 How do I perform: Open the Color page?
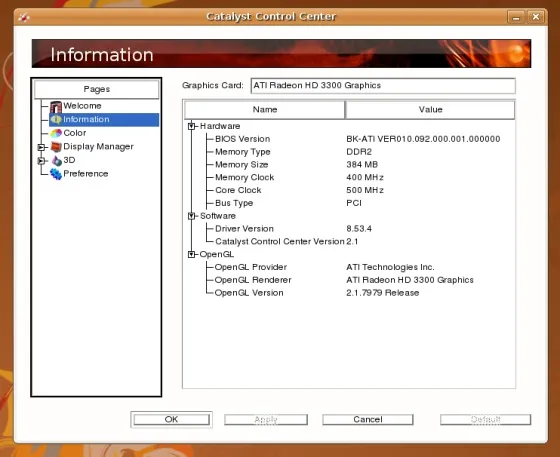coord(75,133)
